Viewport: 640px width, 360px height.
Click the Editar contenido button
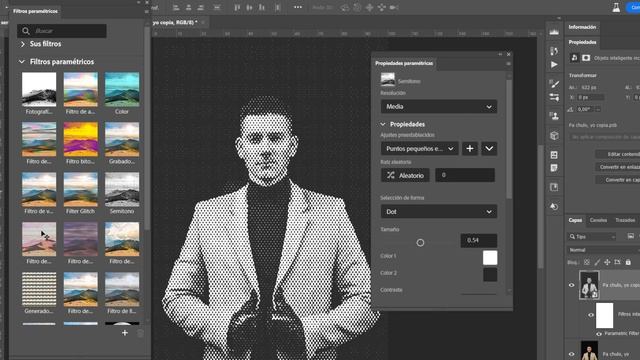(x=618, y=154)
